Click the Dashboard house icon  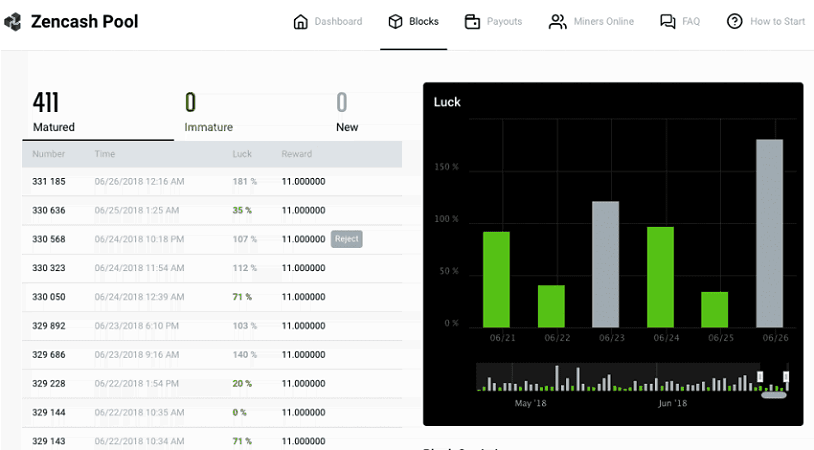point(300,22)
